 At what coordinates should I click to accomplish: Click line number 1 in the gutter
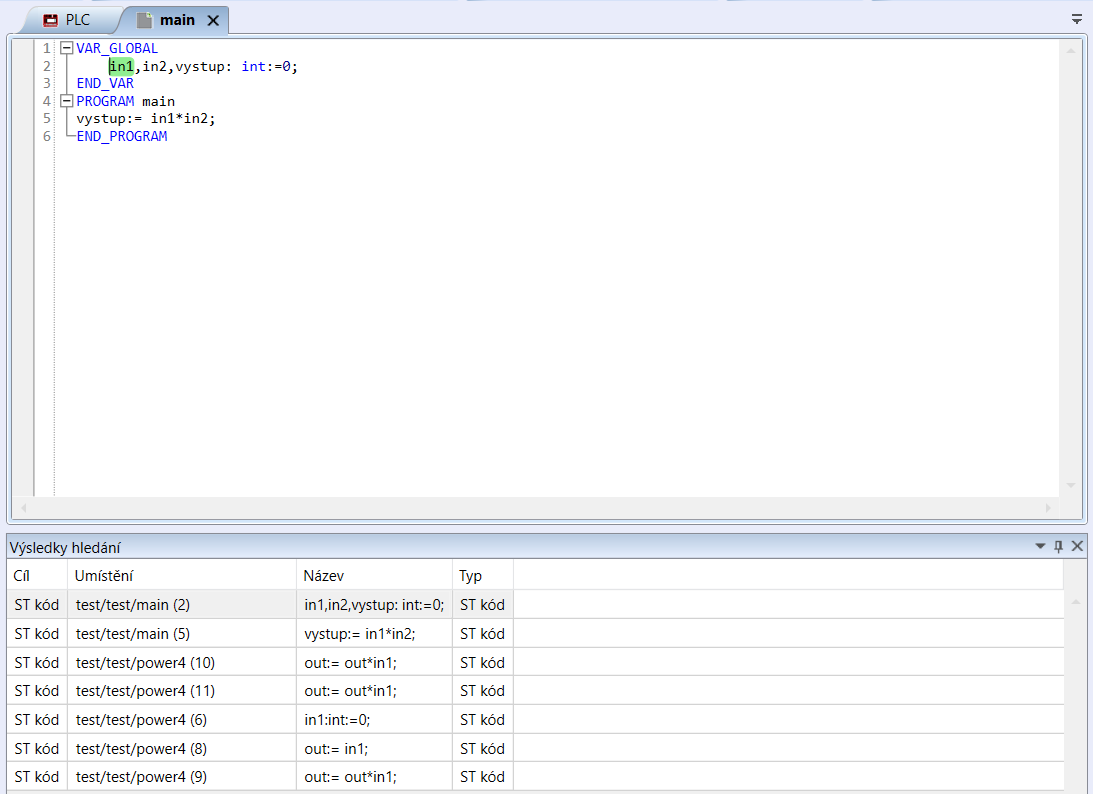click(47, 48)
